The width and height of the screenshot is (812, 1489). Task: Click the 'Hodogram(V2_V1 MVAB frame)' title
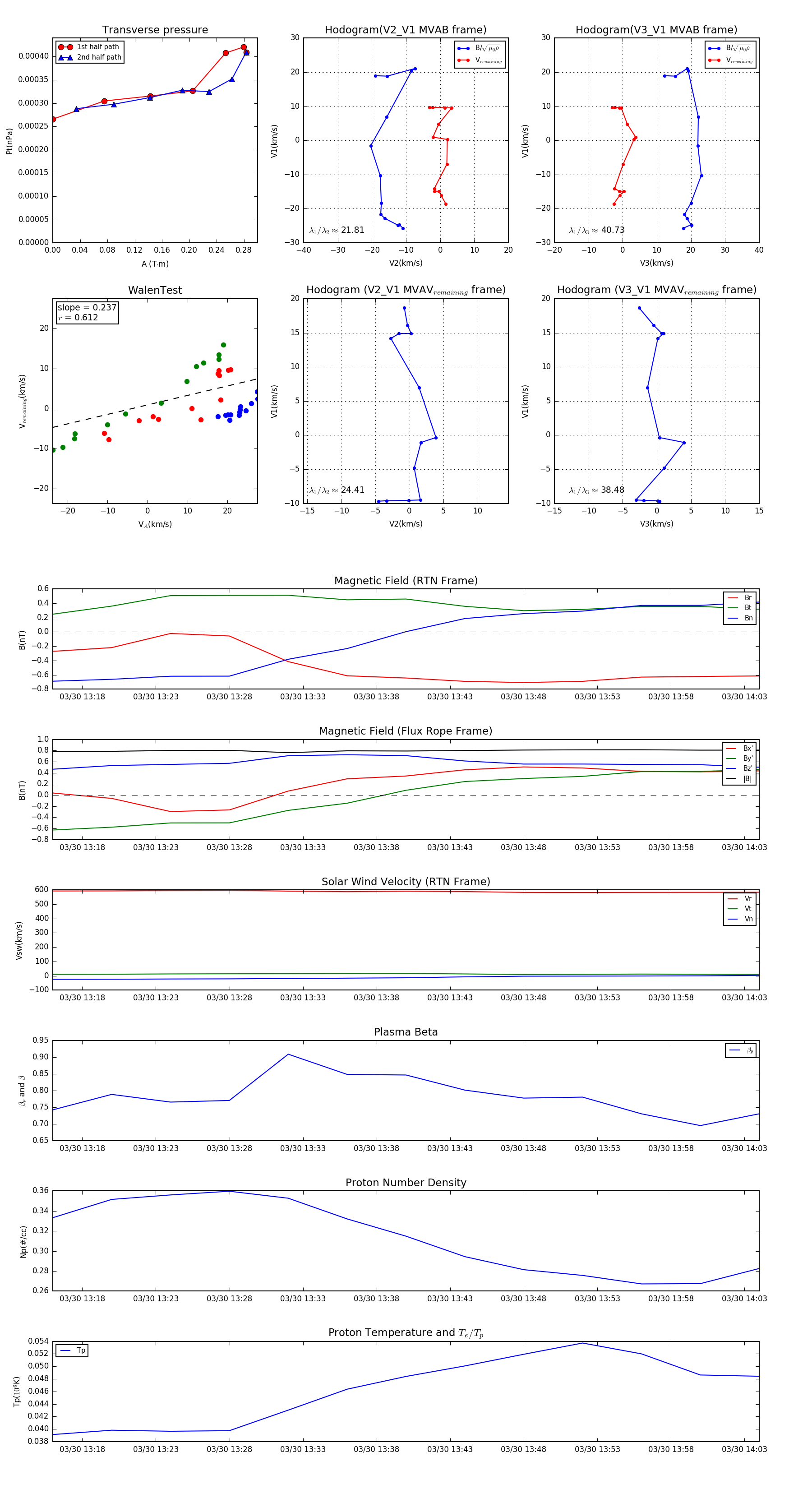click(406, 30)
